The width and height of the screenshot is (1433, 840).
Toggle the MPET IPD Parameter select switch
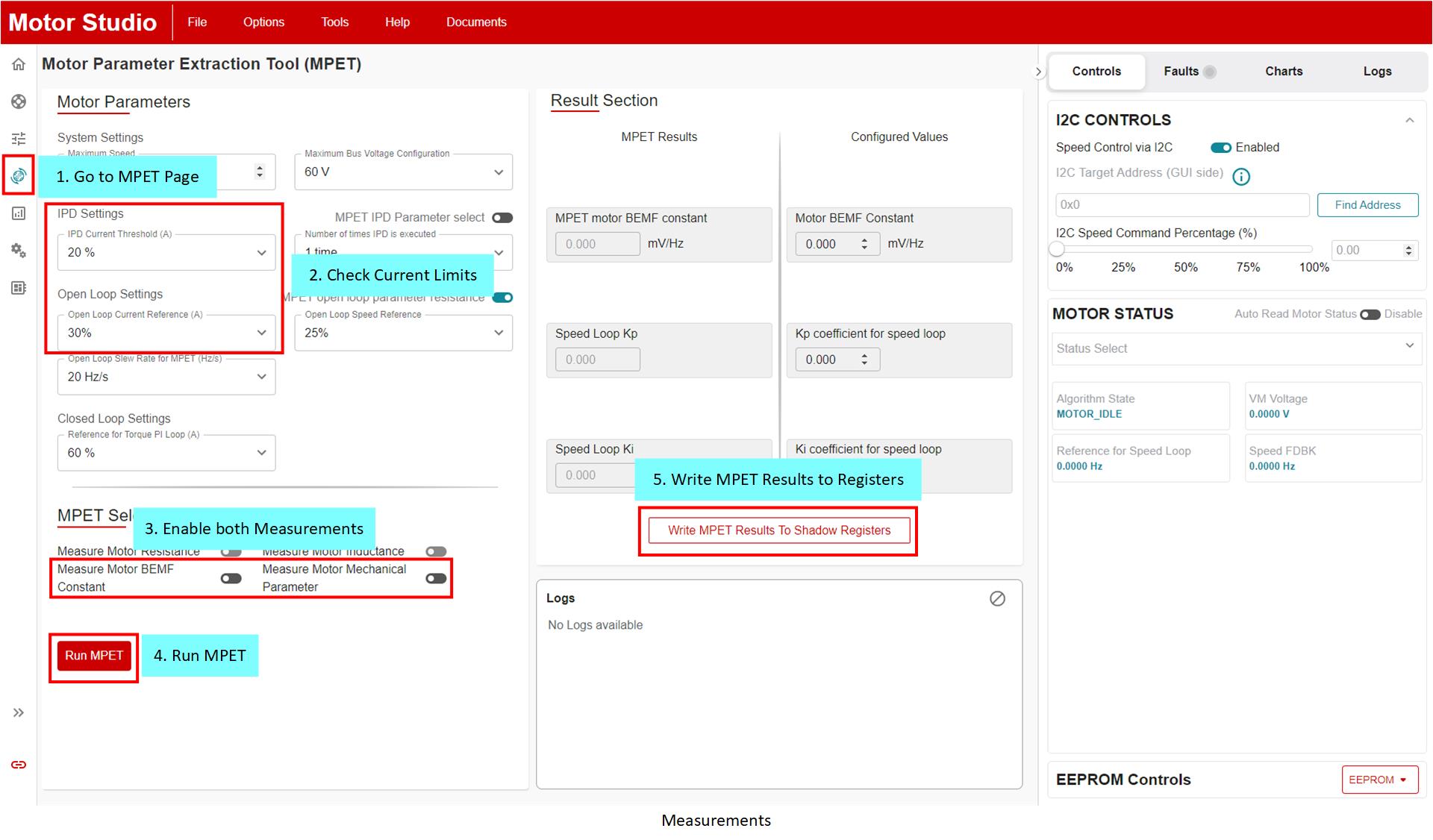[x=502, y=218]
